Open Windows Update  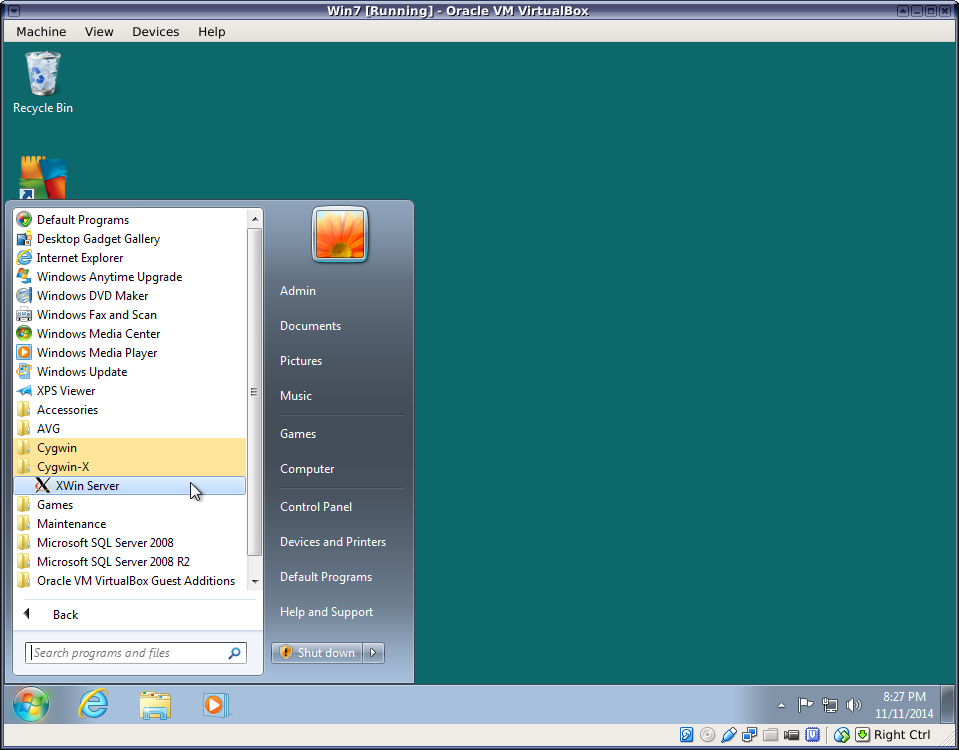tap(130, 371)
